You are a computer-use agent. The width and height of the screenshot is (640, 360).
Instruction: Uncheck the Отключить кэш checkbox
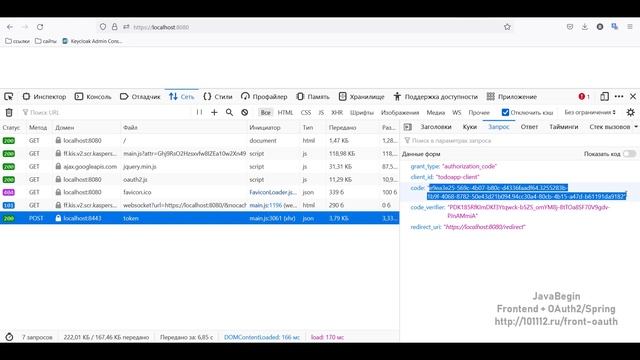505,112
